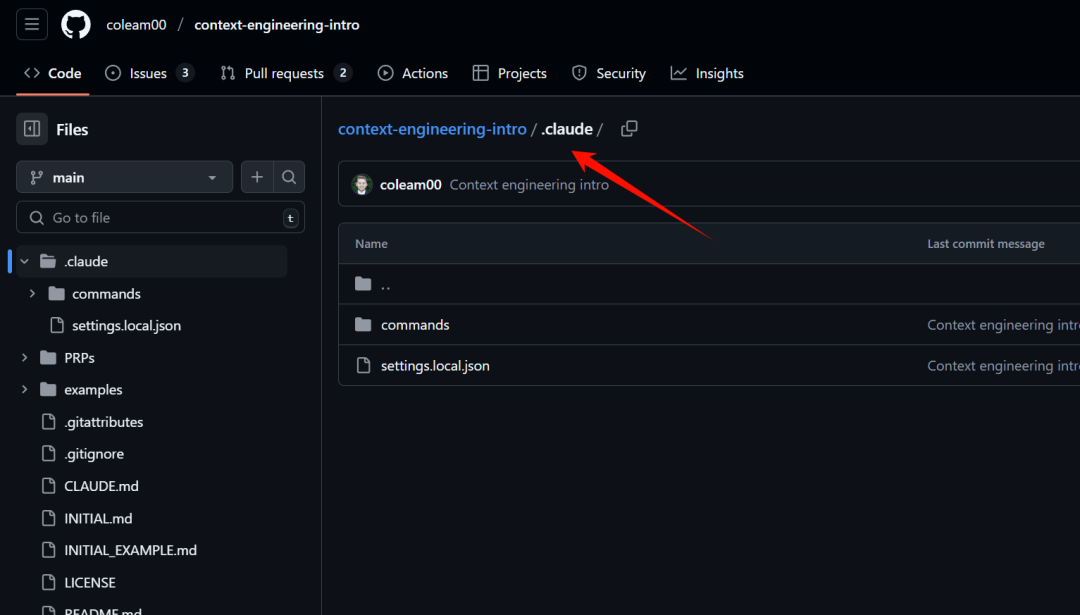This screenshot has height=615, width=1080.
Task: Open coleam00 commit author link
Action: (411, 185)
